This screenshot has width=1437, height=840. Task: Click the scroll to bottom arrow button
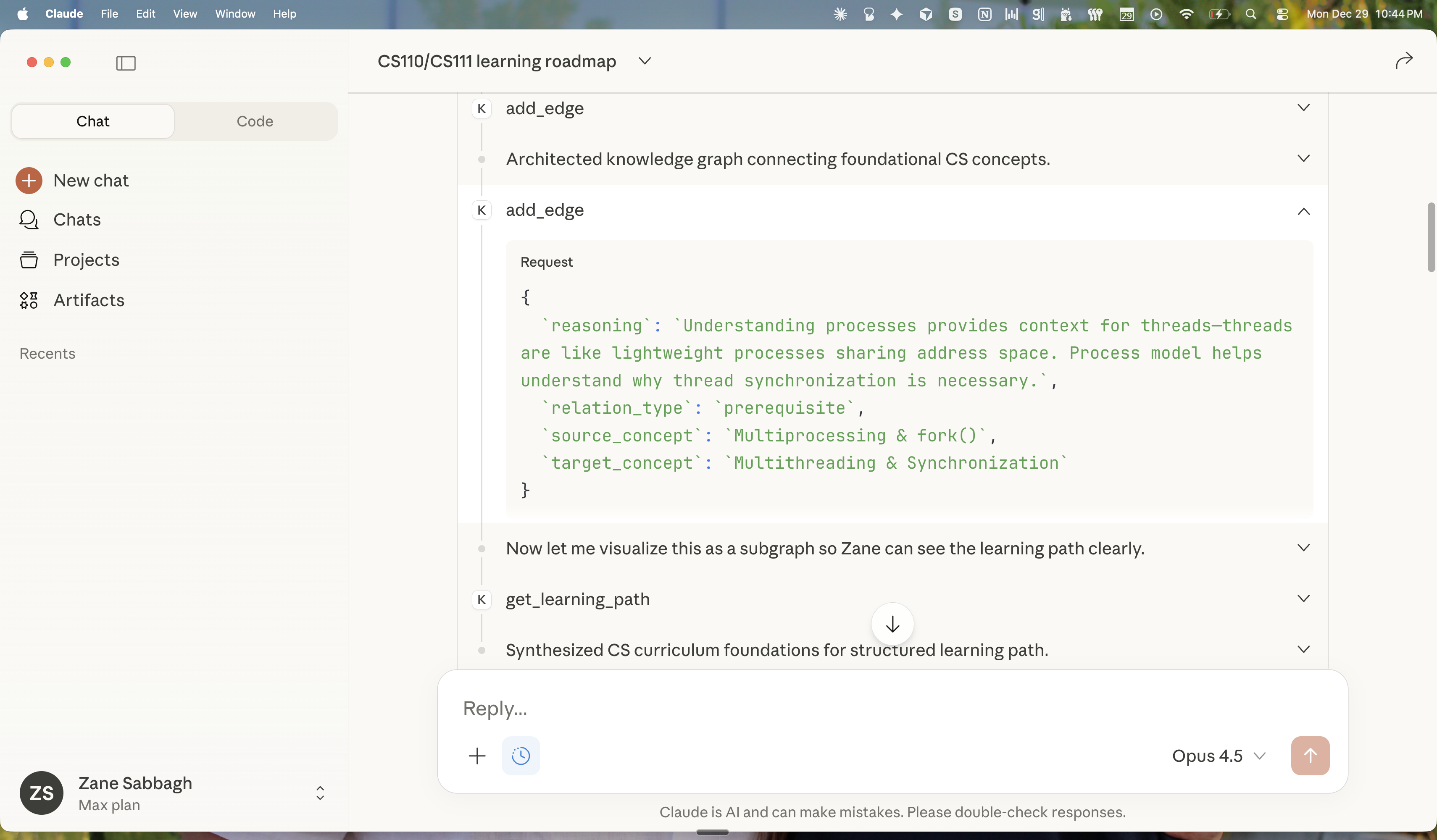[x=892, y=624]
